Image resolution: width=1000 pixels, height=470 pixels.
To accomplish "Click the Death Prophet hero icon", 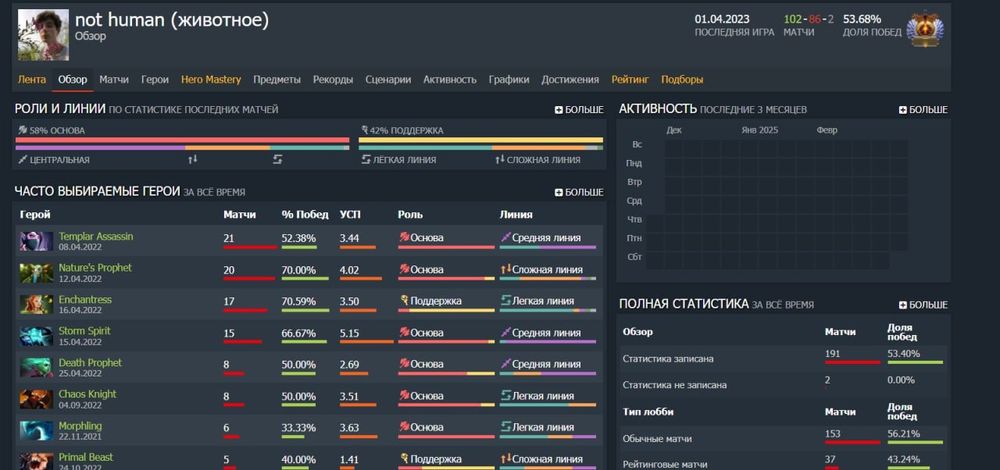I will [x=36, y=367].
